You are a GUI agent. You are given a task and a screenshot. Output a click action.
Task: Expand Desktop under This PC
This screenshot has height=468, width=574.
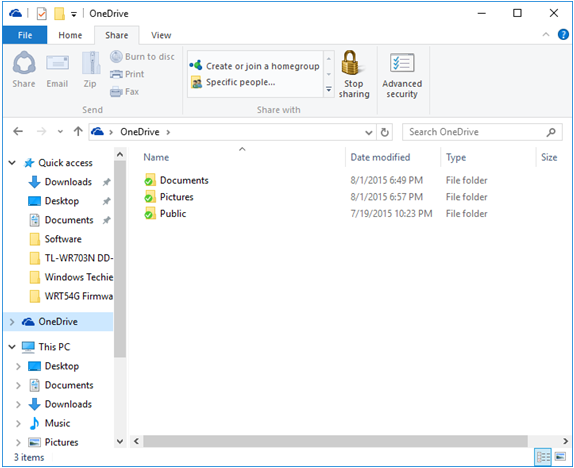18,366
